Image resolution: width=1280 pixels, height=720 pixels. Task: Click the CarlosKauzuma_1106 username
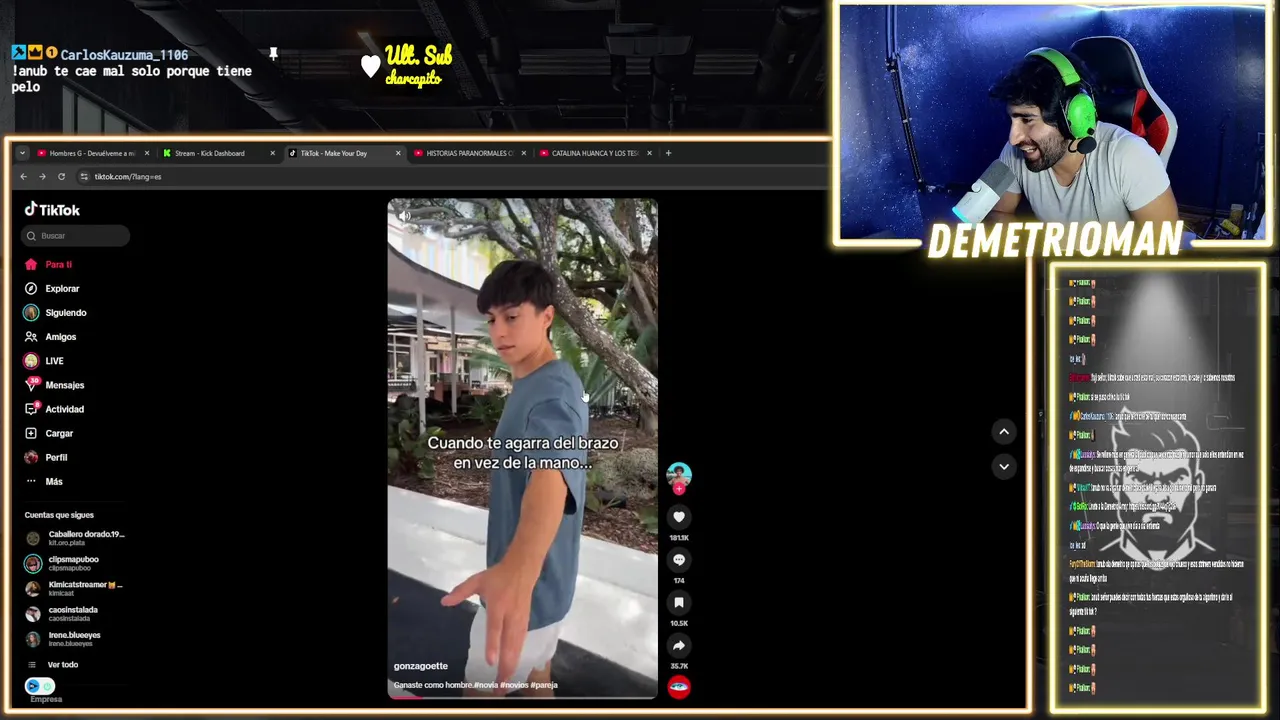[x=124, y=55]
